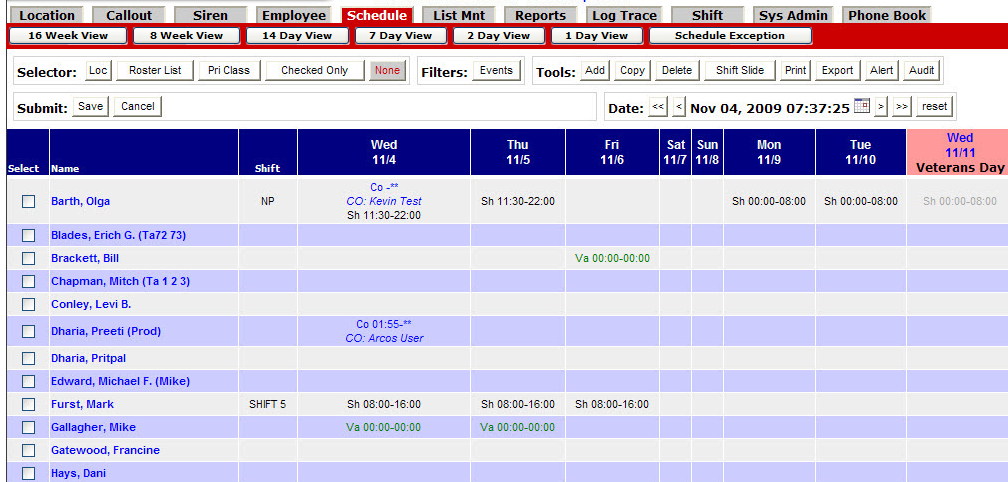Open the Phone Book tab
Image resolution: width=1008 pixels, height=482 pixels.
coord(887,15)
